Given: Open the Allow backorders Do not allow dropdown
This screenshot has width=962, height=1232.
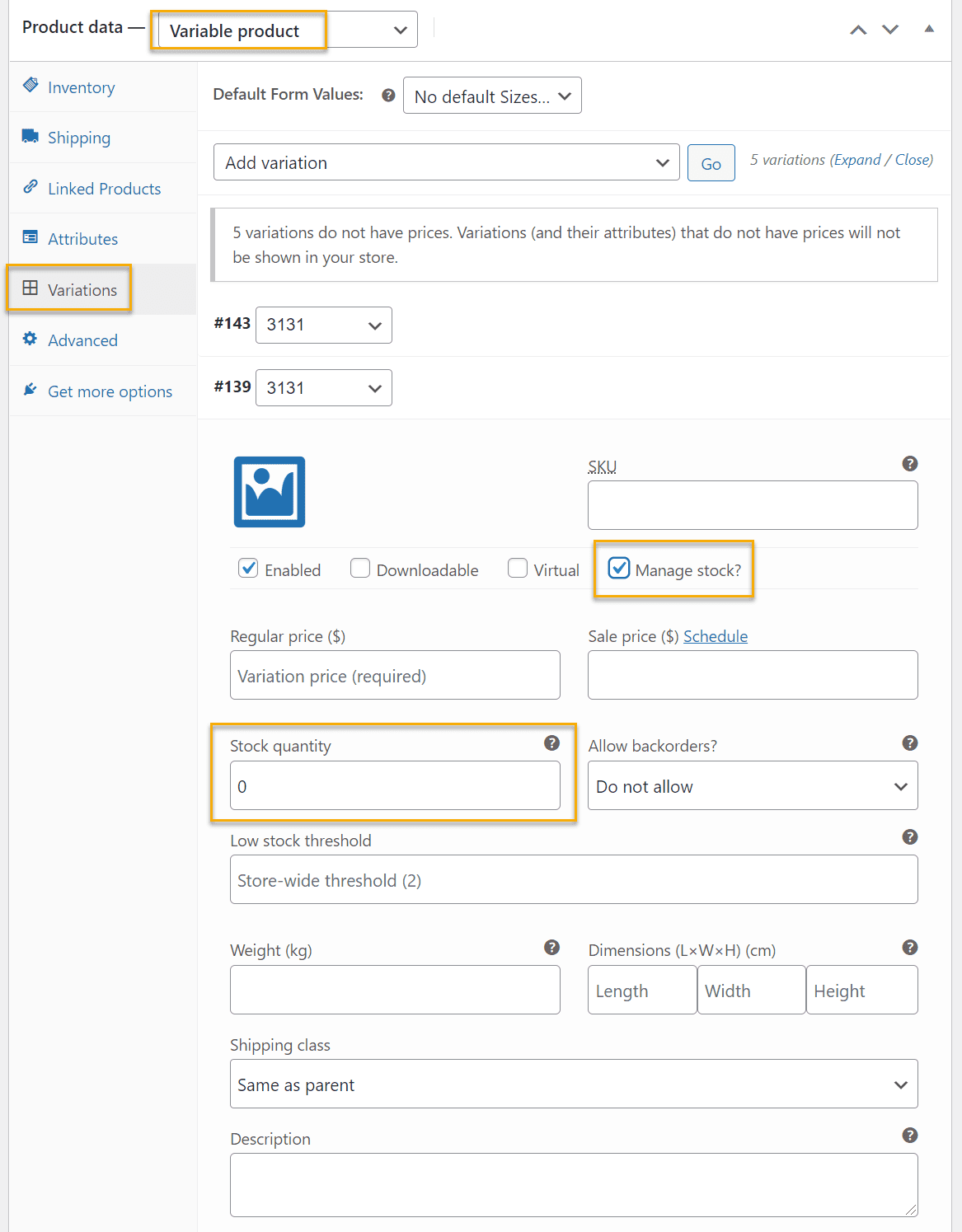Looking at the screenshot, I should (x=753, y=785).
